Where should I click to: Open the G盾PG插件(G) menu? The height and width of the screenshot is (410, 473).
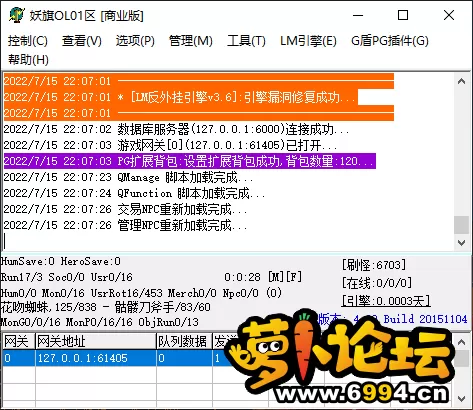point(390,41)
